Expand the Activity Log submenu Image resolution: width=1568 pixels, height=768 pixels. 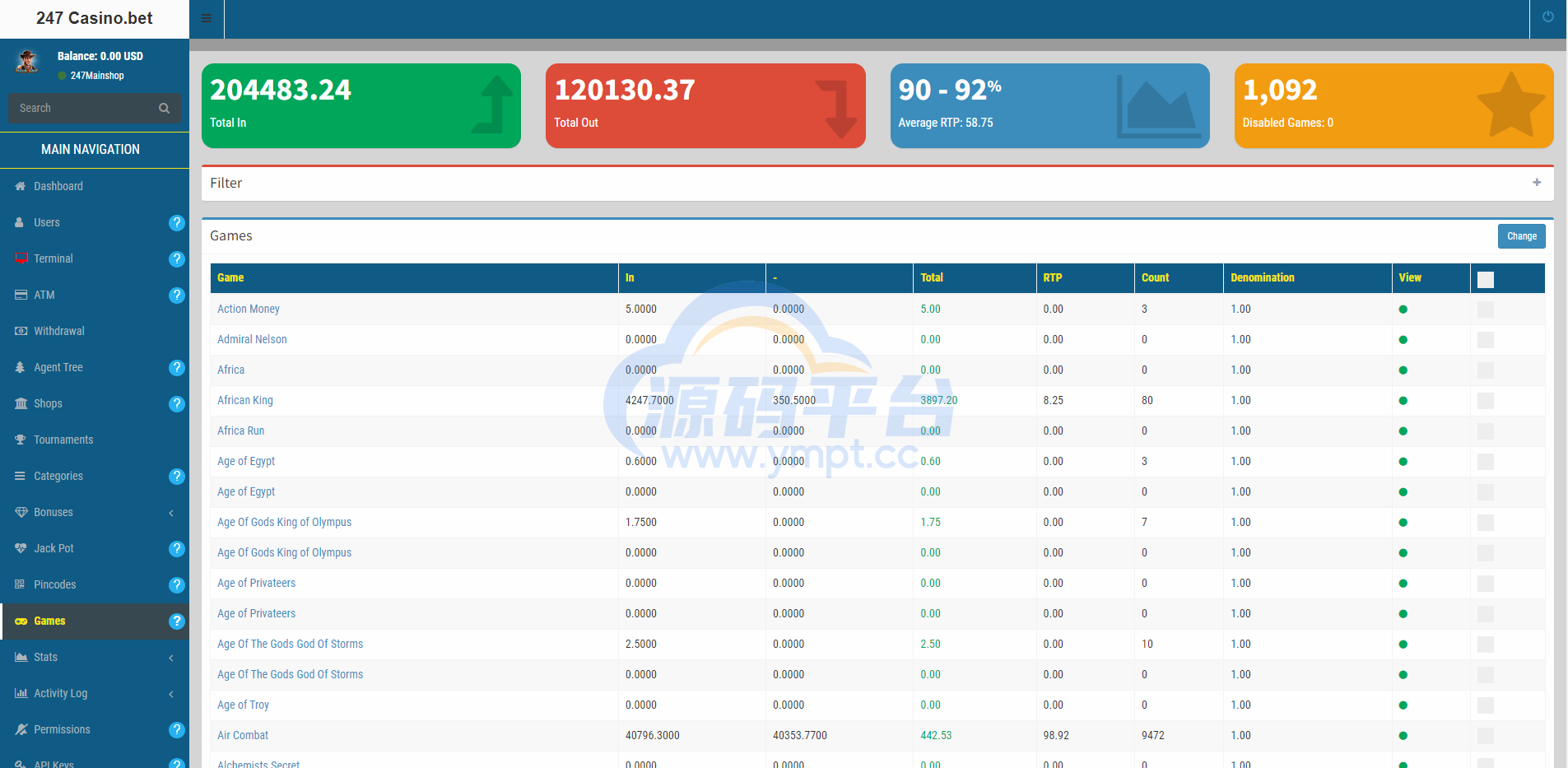171,694
